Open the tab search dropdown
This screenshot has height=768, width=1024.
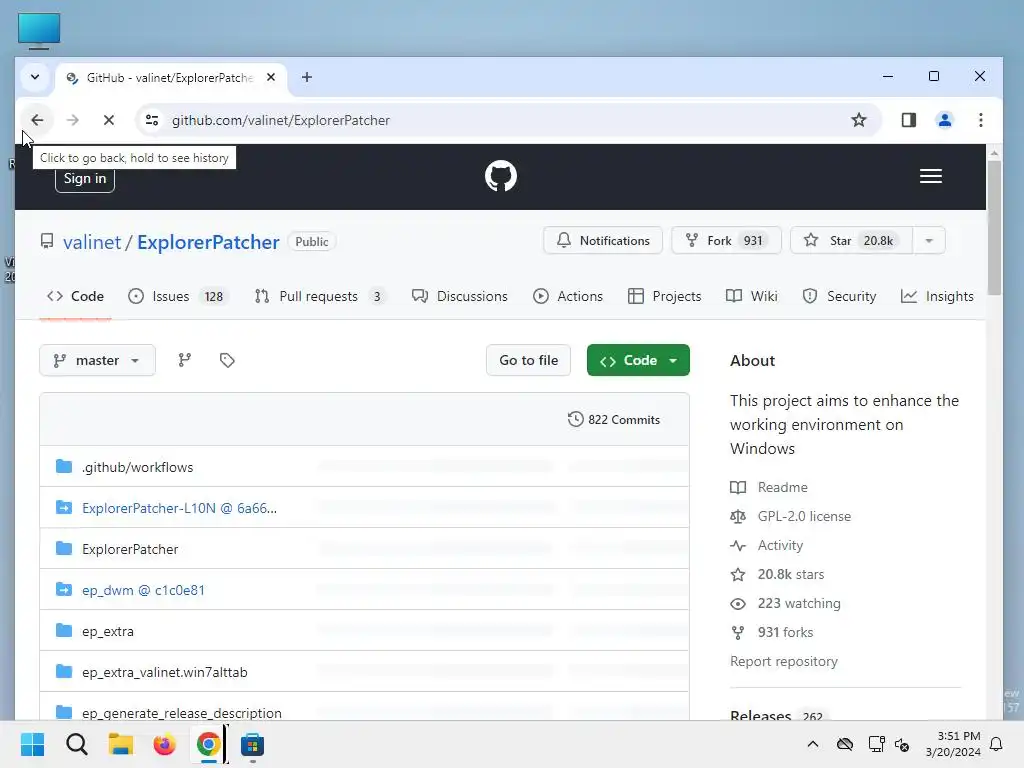[x=35, y=77]
